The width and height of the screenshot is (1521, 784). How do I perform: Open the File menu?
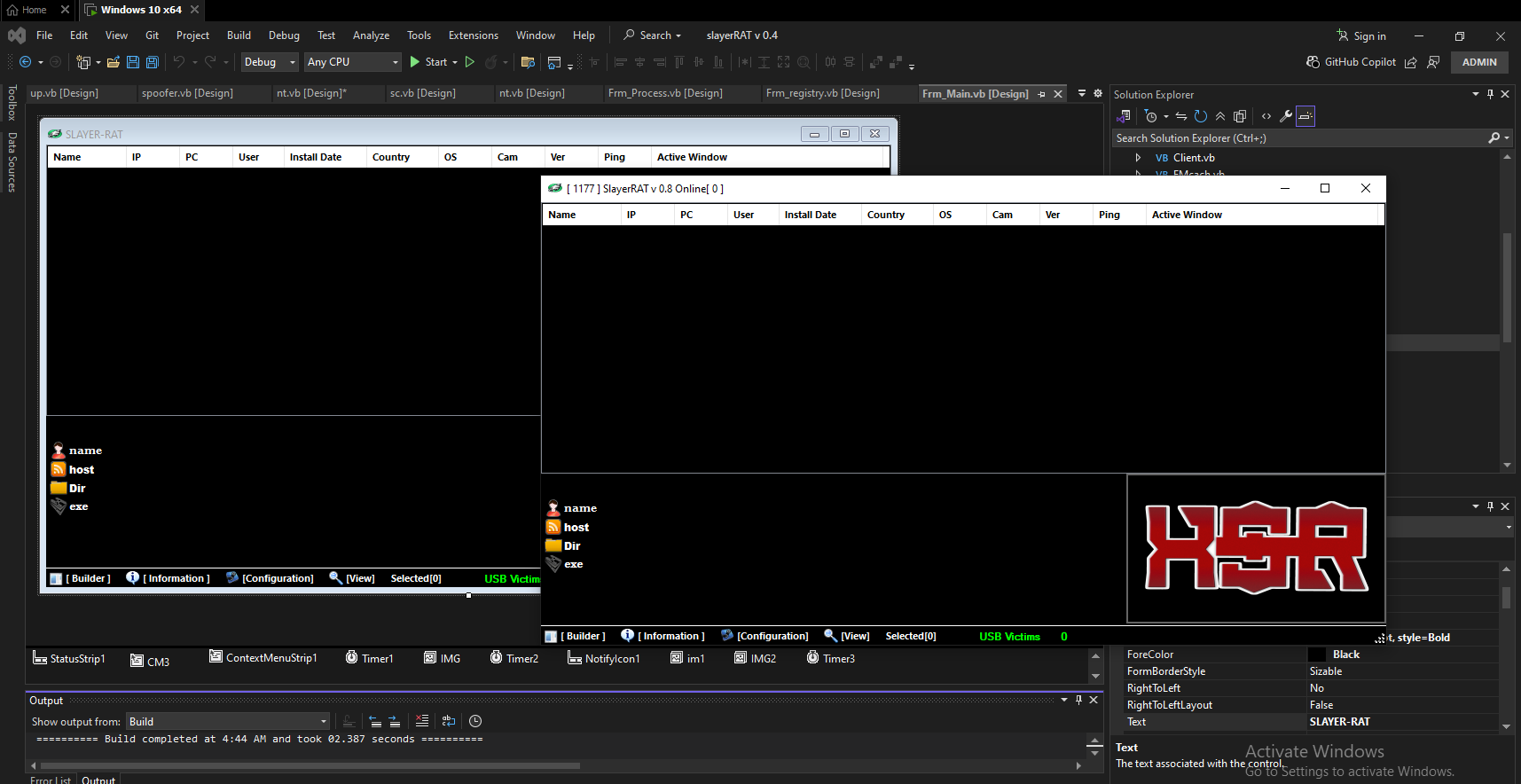pos(44,35)
